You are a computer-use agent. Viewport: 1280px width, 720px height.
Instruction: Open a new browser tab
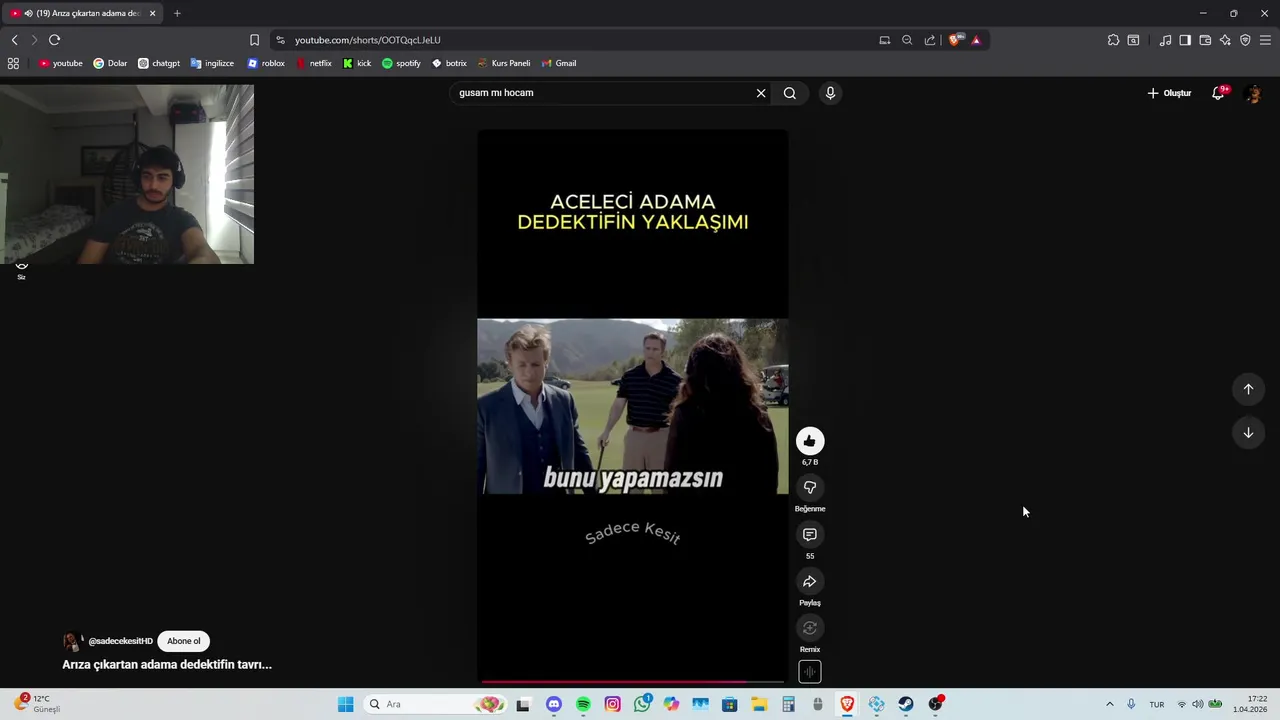(x=177, y=13)
